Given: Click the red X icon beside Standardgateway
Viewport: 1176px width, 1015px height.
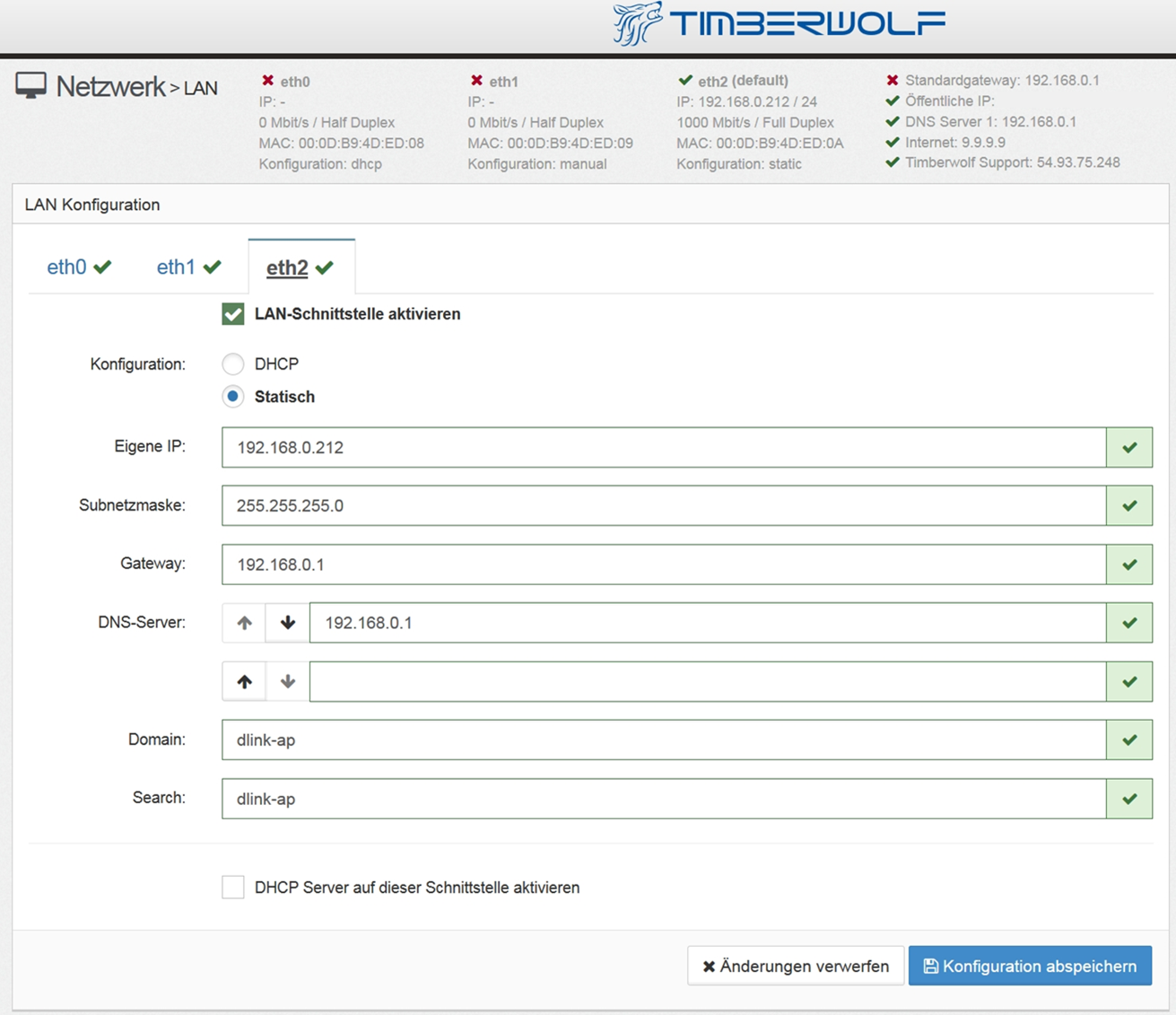Looking at the screenshot, I should (x=893, y=80).
